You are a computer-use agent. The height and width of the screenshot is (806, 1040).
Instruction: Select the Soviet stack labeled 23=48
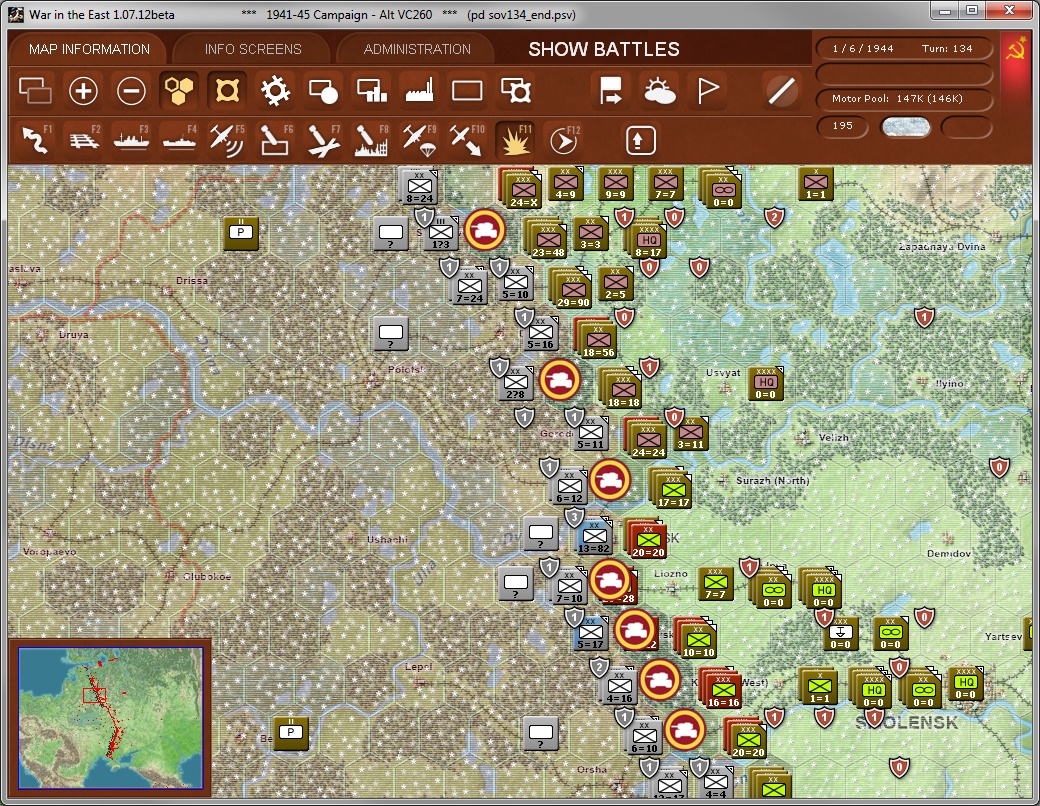pyautogui.click(x=548, y=240)
